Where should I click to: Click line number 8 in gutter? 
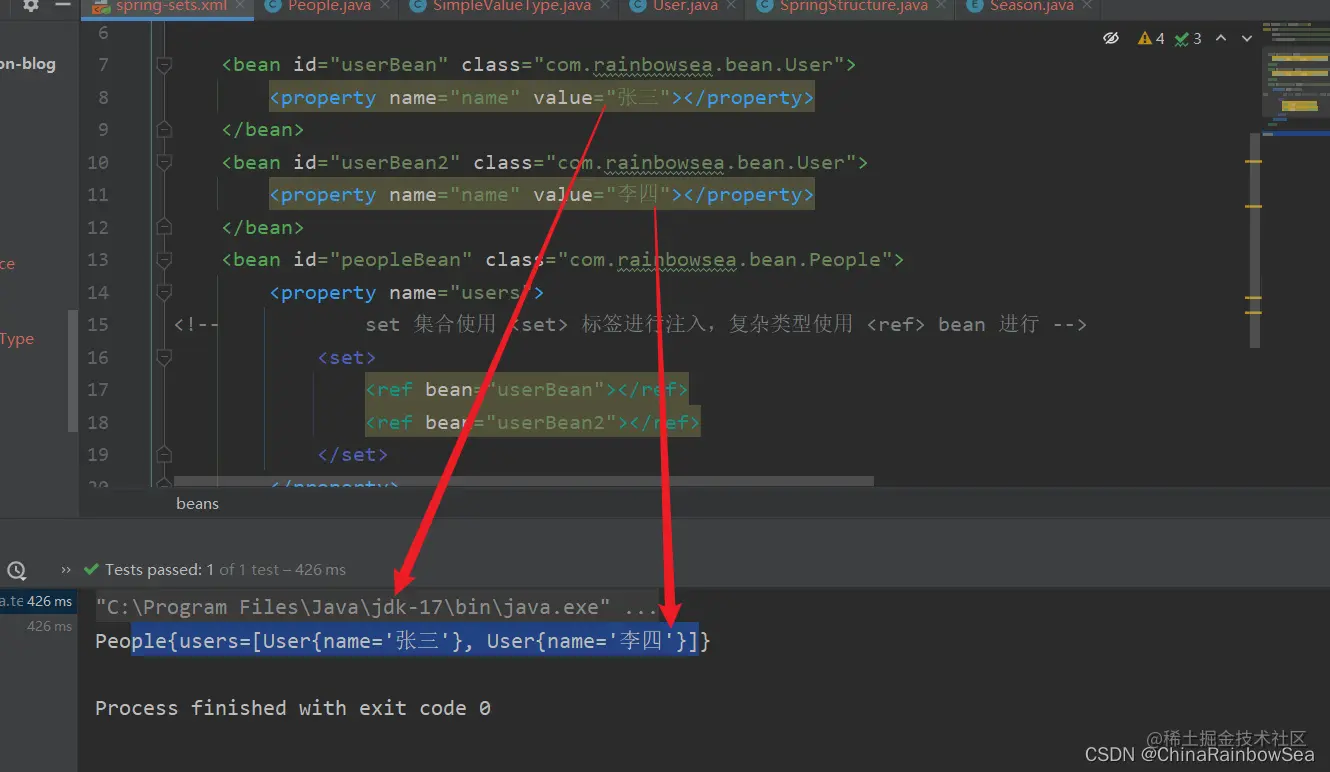click(104, 98)
